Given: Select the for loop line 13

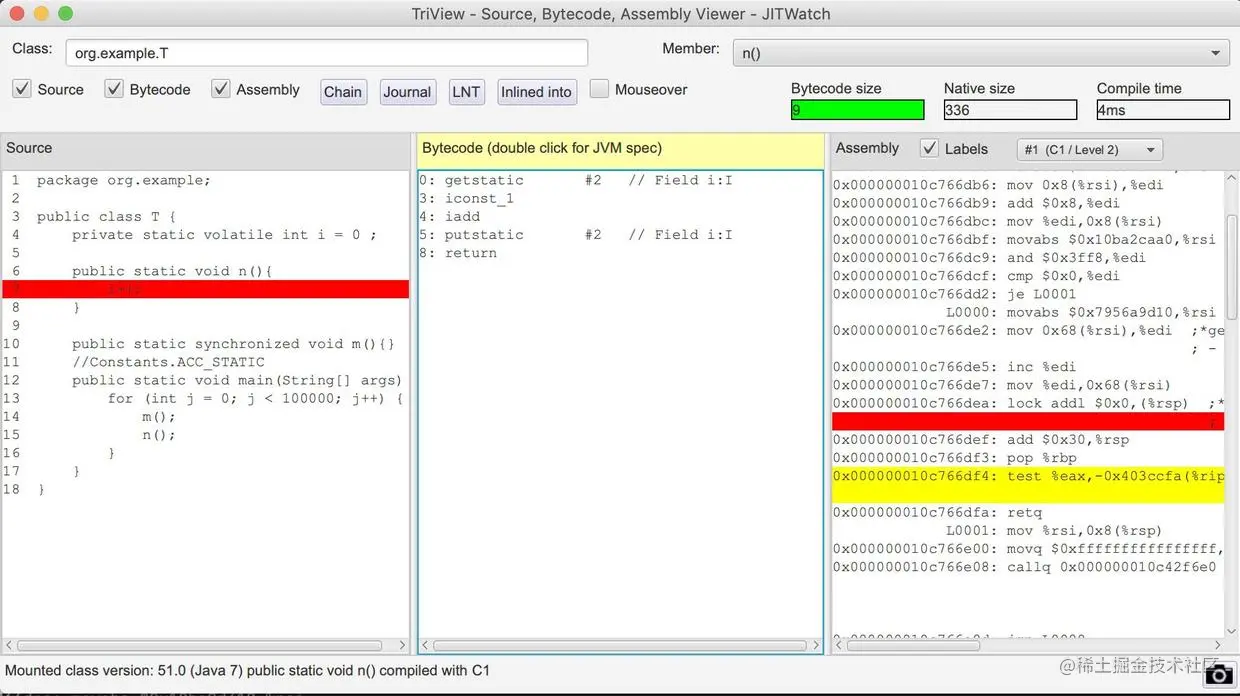Looking at the screenshot, I should tap(255, 398).
